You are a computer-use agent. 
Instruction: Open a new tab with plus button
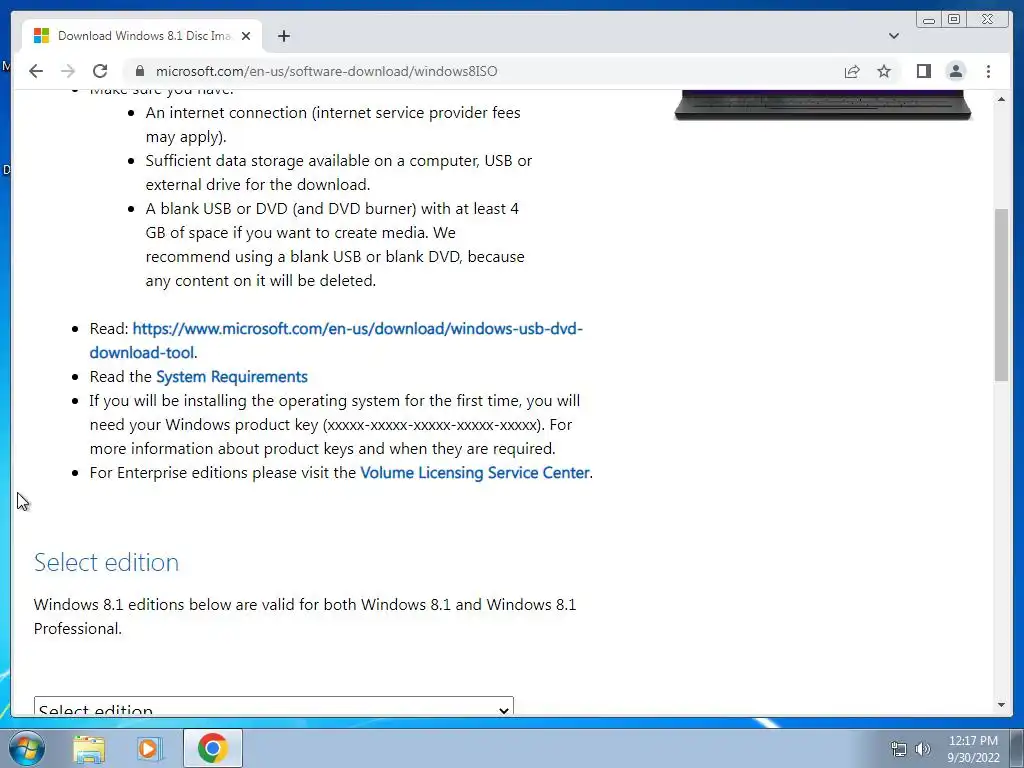click(x=283, y=36)
